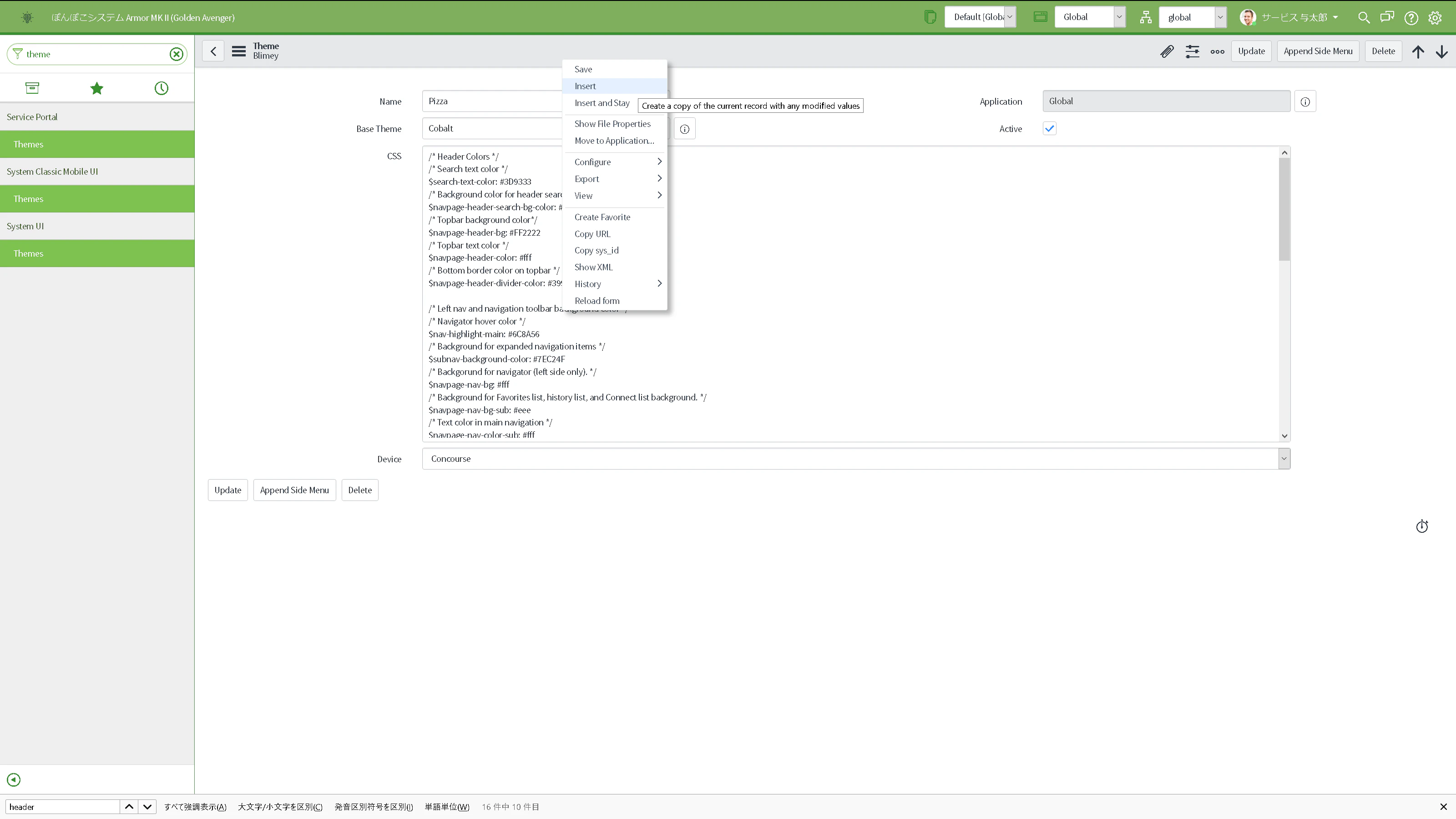Viewport: 1456px width, 819px height.
Task: Select Copy URL menu item
Action: 614,234
